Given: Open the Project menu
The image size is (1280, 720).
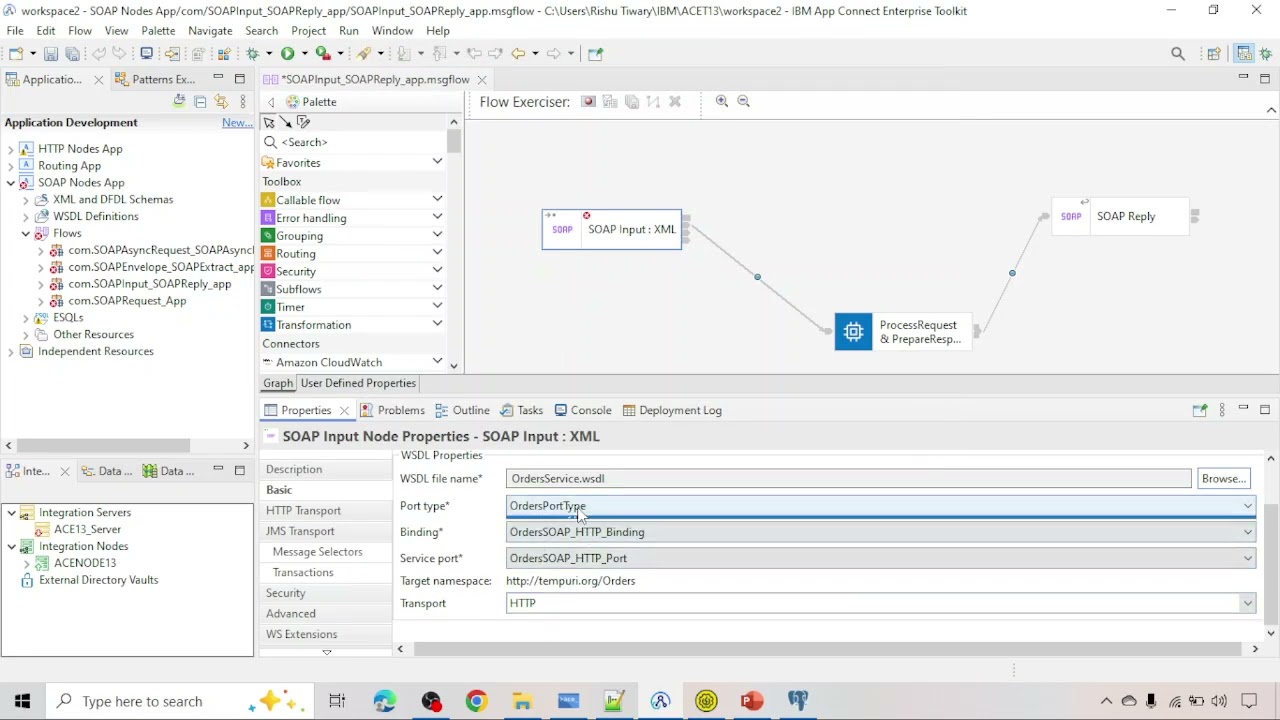Looking at the screenshot, I should 308,31.
